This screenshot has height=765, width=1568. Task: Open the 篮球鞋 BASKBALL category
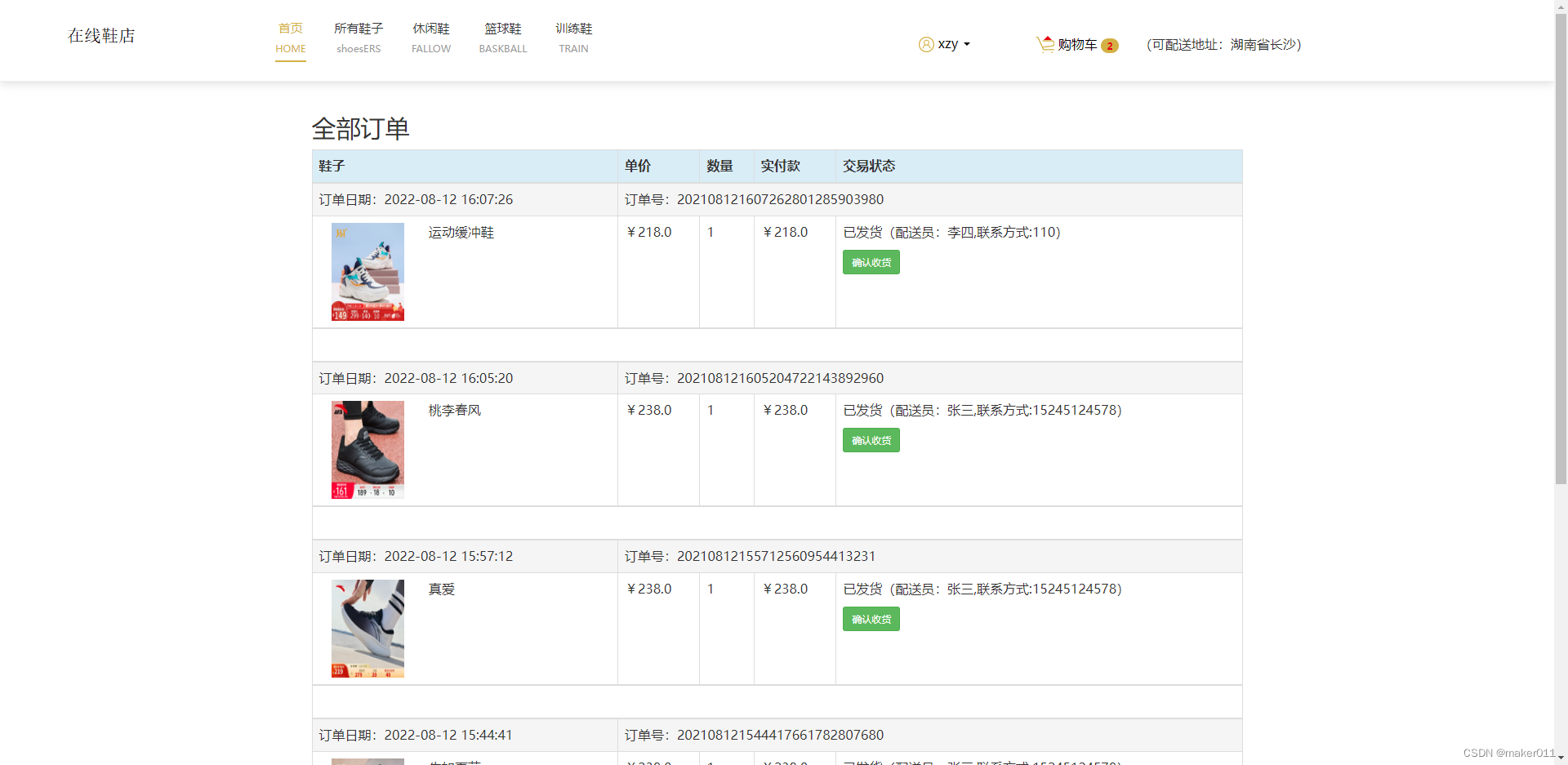tap(503, 38)
